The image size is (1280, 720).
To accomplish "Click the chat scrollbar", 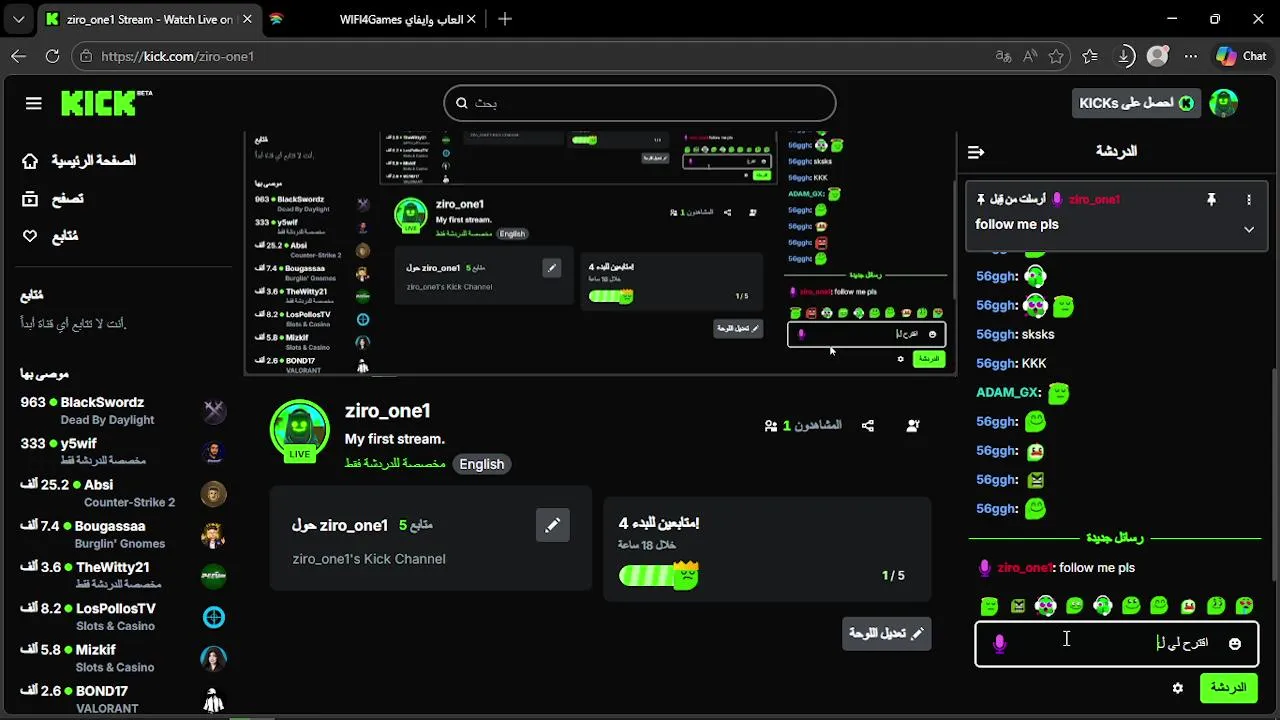I will [x=1273, y=475].
